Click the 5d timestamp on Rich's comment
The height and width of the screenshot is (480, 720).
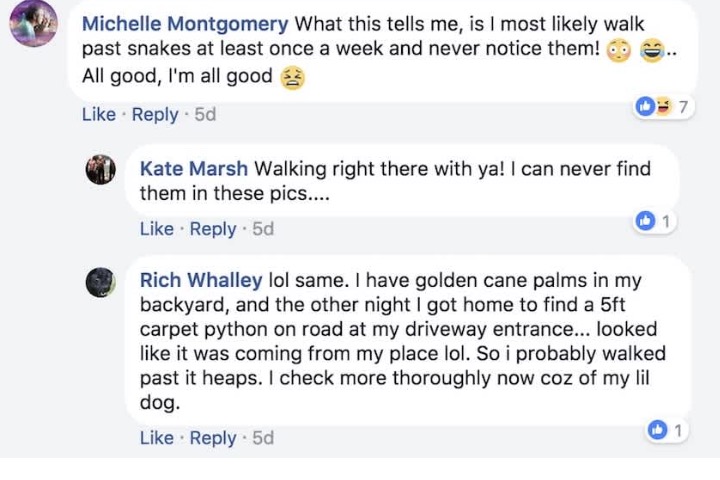coord(263,438)
